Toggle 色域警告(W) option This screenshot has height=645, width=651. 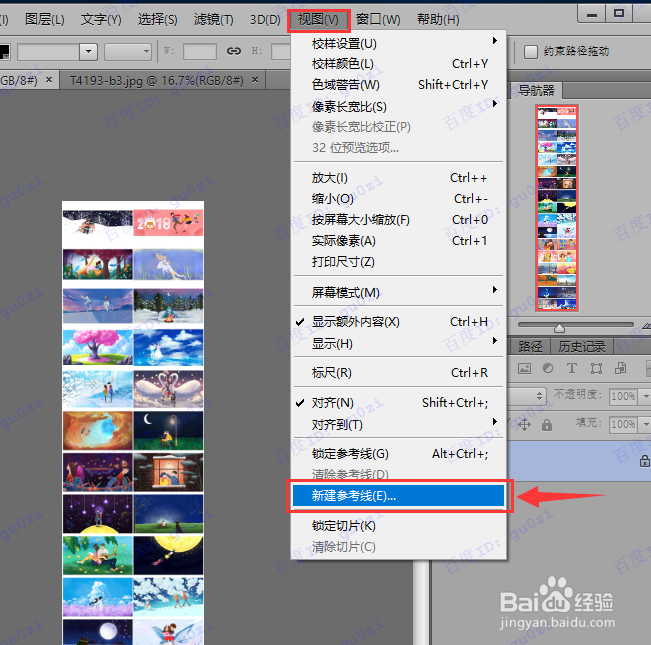[x=399, y=85]
